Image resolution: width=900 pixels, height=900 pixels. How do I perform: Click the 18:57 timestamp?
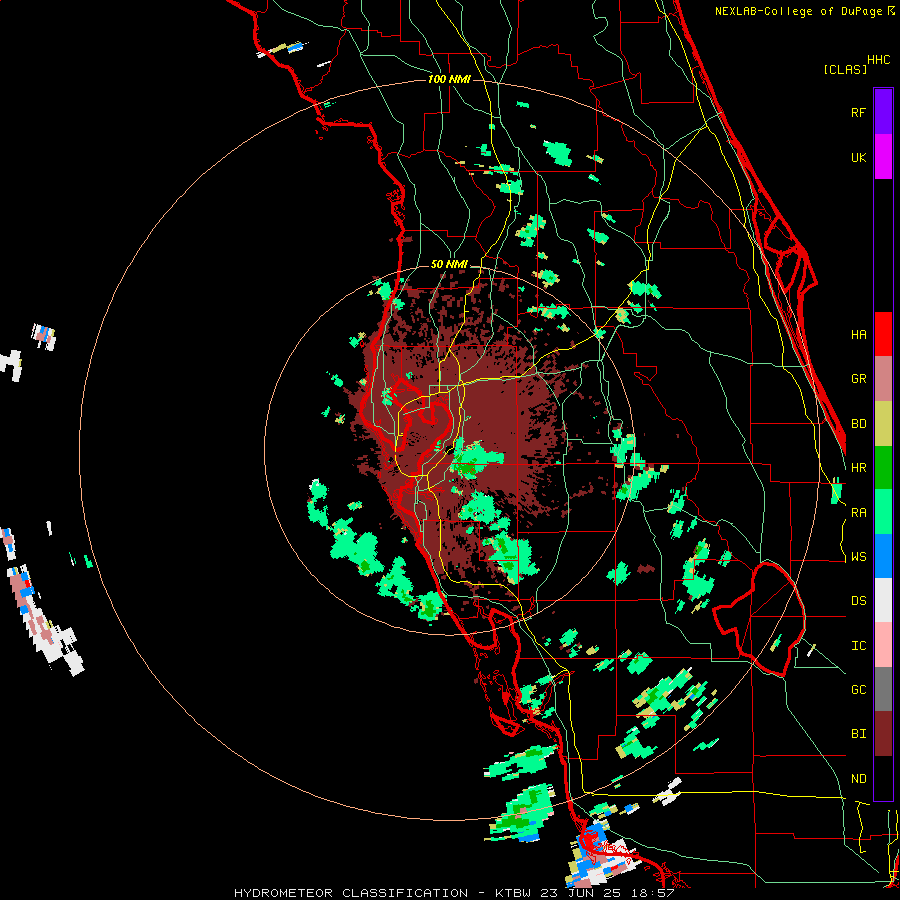click(655, 893)
